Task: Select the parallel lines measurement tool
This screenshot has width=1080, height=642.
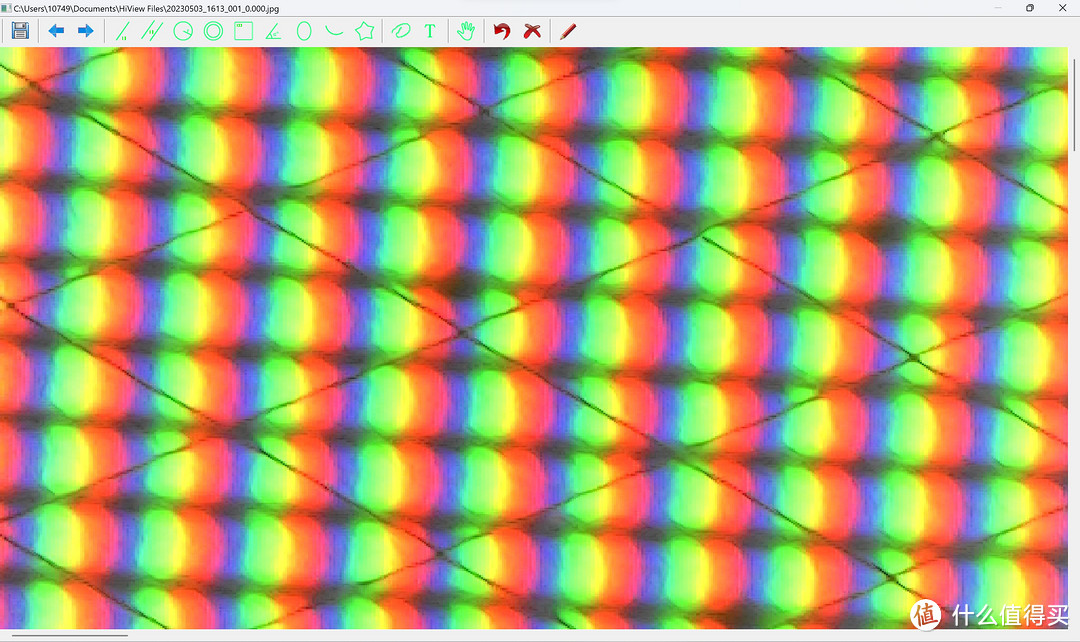Action: tap(152, 31)
